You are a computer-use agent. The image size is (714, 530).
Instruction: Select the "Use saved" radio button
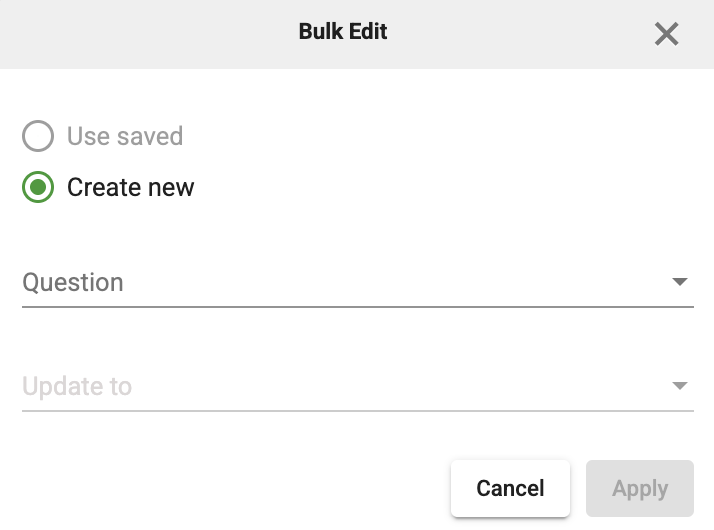(38, 136)
